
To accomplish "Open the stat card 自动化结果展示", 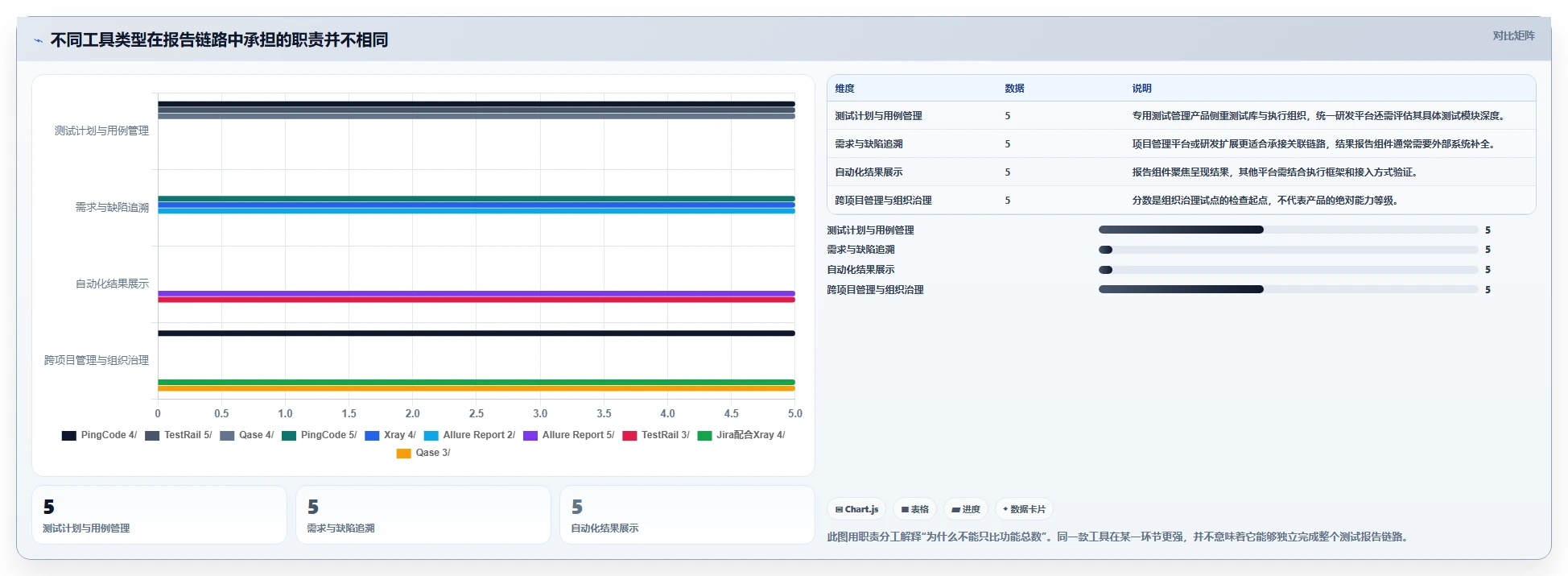I will (x=687, y=515).
